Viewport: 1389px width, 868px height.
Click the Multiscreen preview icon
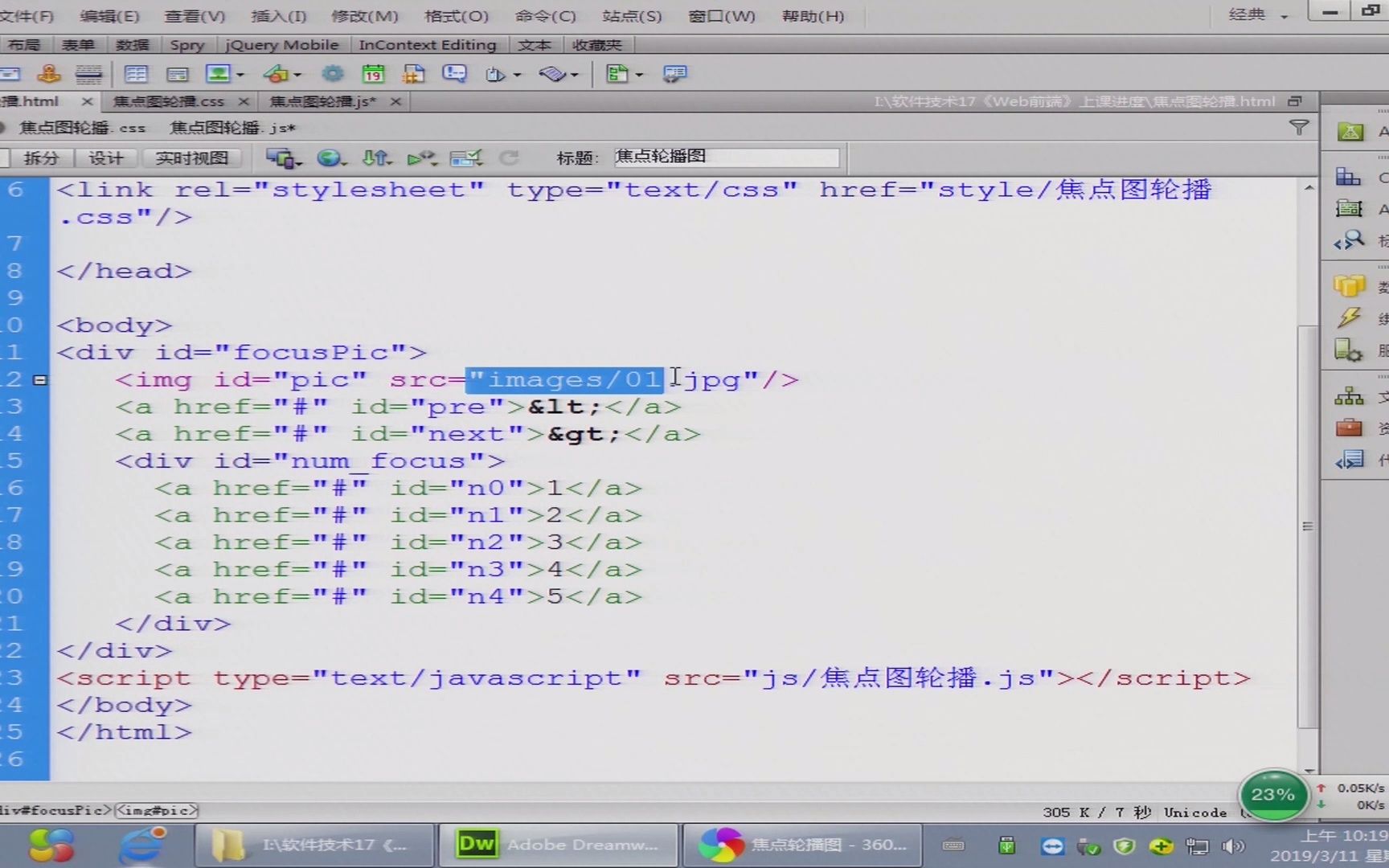[281, 158]
